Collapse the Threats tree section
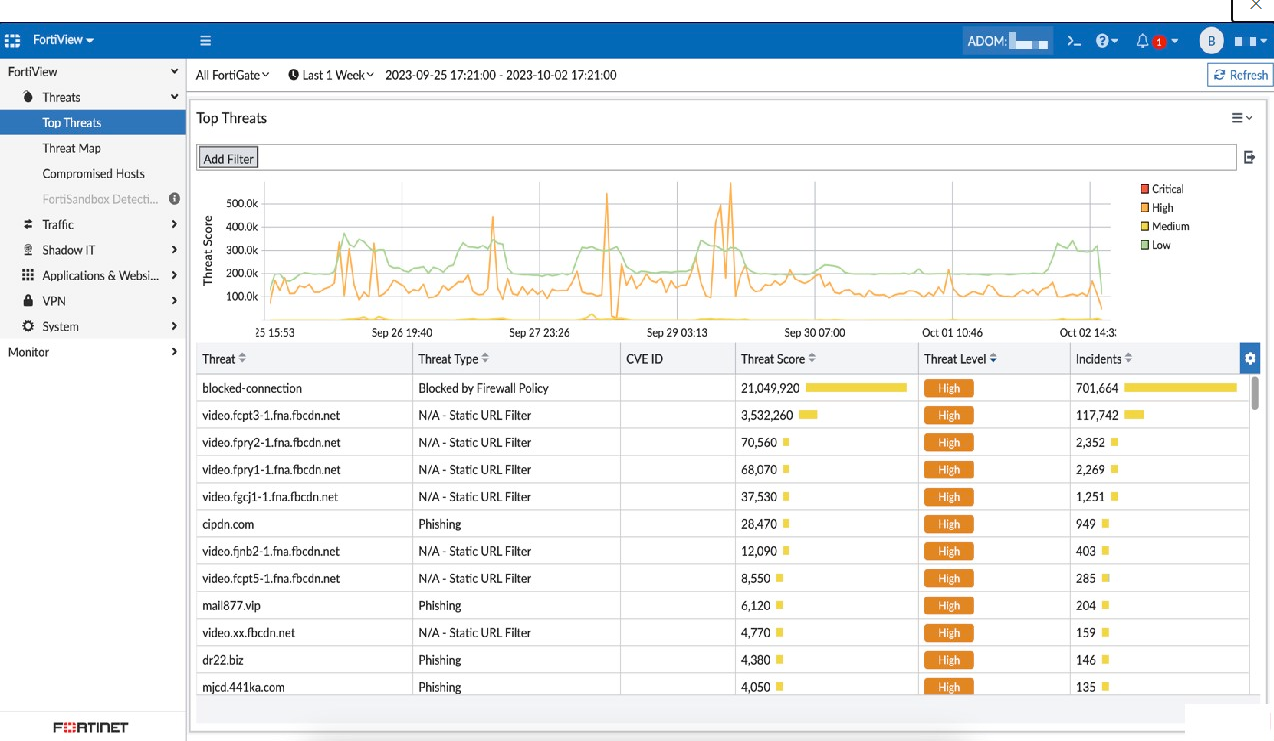This screenshot has height=741, width=1274. [175, 97]
